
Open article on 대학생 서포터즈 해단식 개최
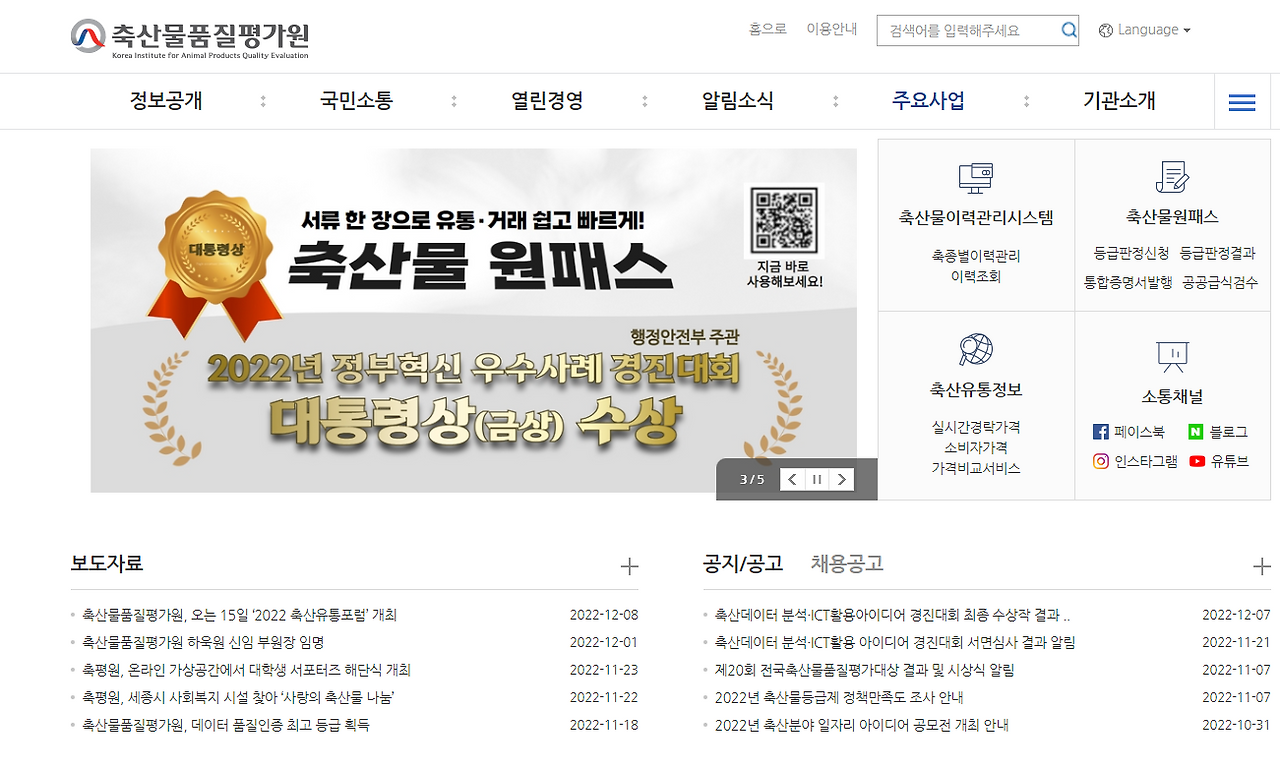pos(246,670)
